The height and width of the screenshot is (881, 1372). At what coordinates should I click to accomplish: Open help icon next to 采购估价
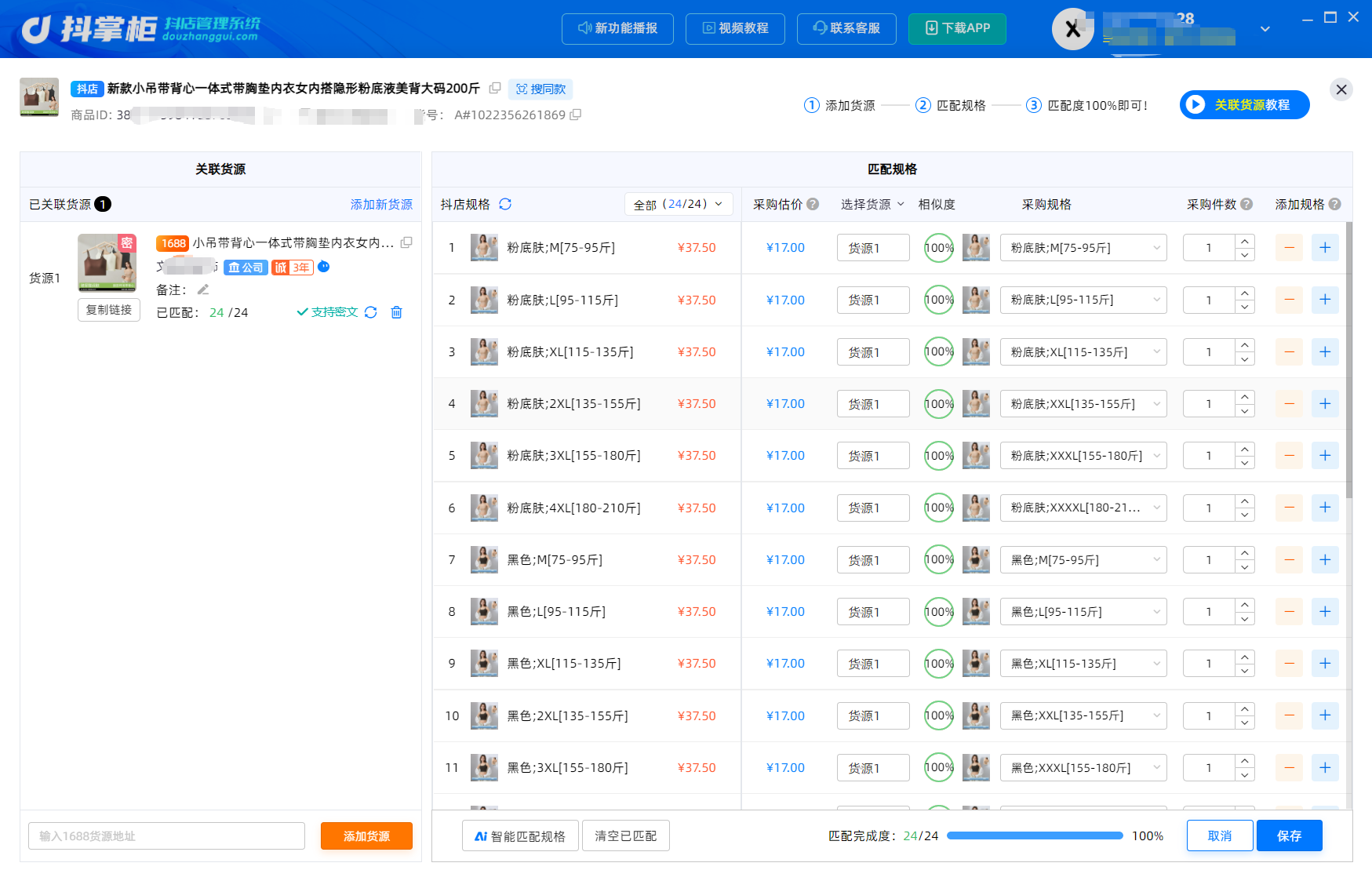[813, 204]
